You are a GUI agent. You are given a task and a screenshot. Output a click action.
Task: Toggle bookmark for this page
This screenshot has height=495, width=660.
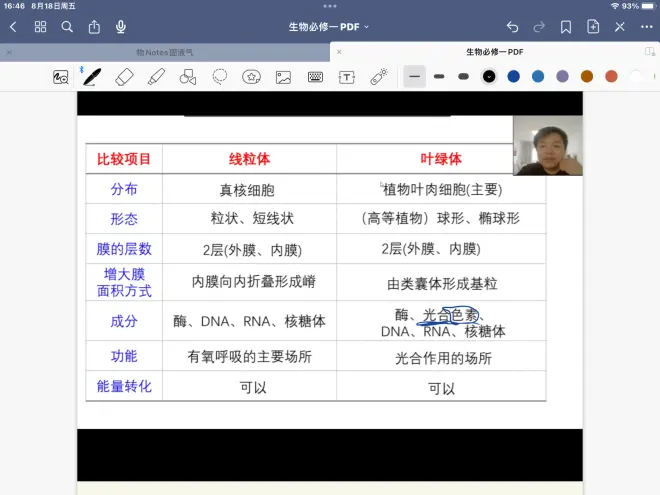pyautogui.click(x=566, y=27)
